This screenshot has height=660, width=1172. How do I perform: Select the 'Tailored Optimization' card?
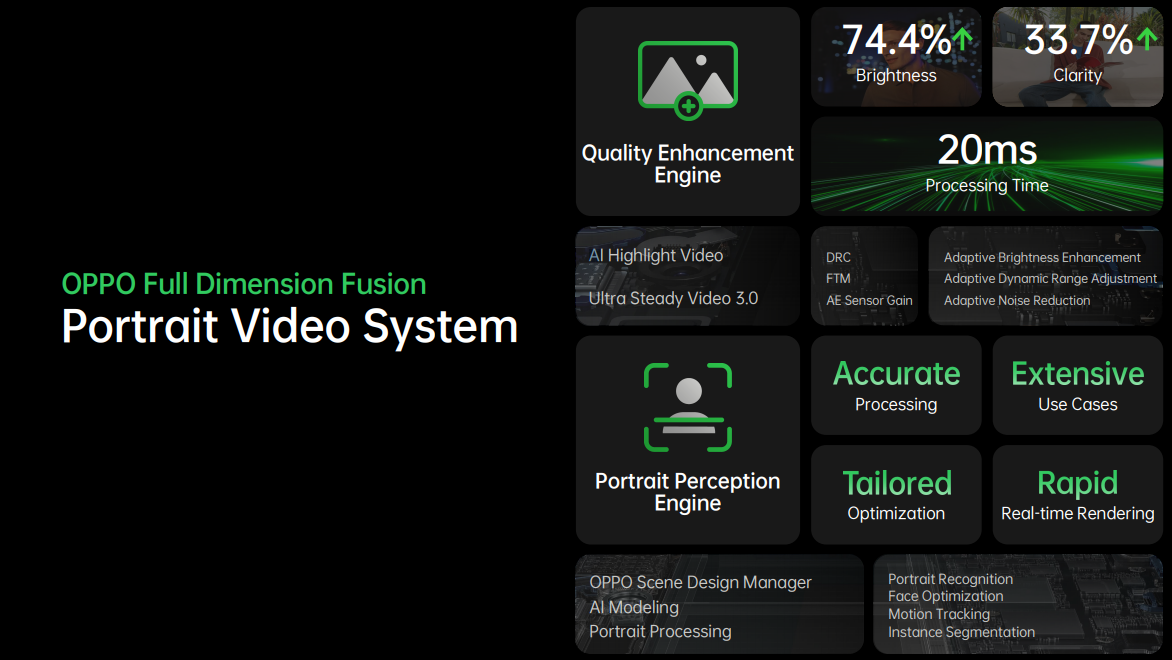tap(896, 495)
